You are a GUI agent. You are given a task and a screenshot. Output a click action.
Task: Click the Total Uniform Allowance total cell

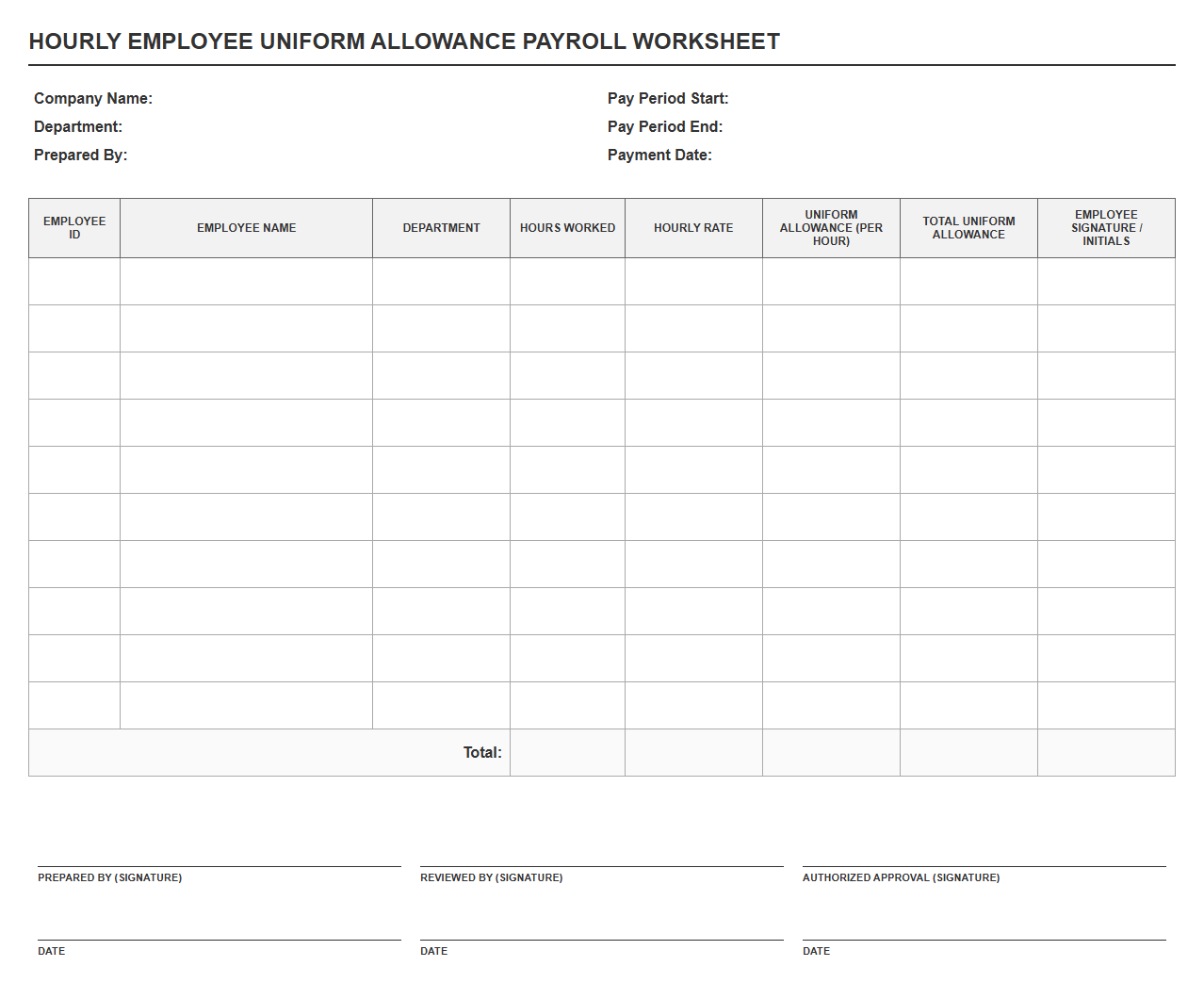(x=968, y=753)
